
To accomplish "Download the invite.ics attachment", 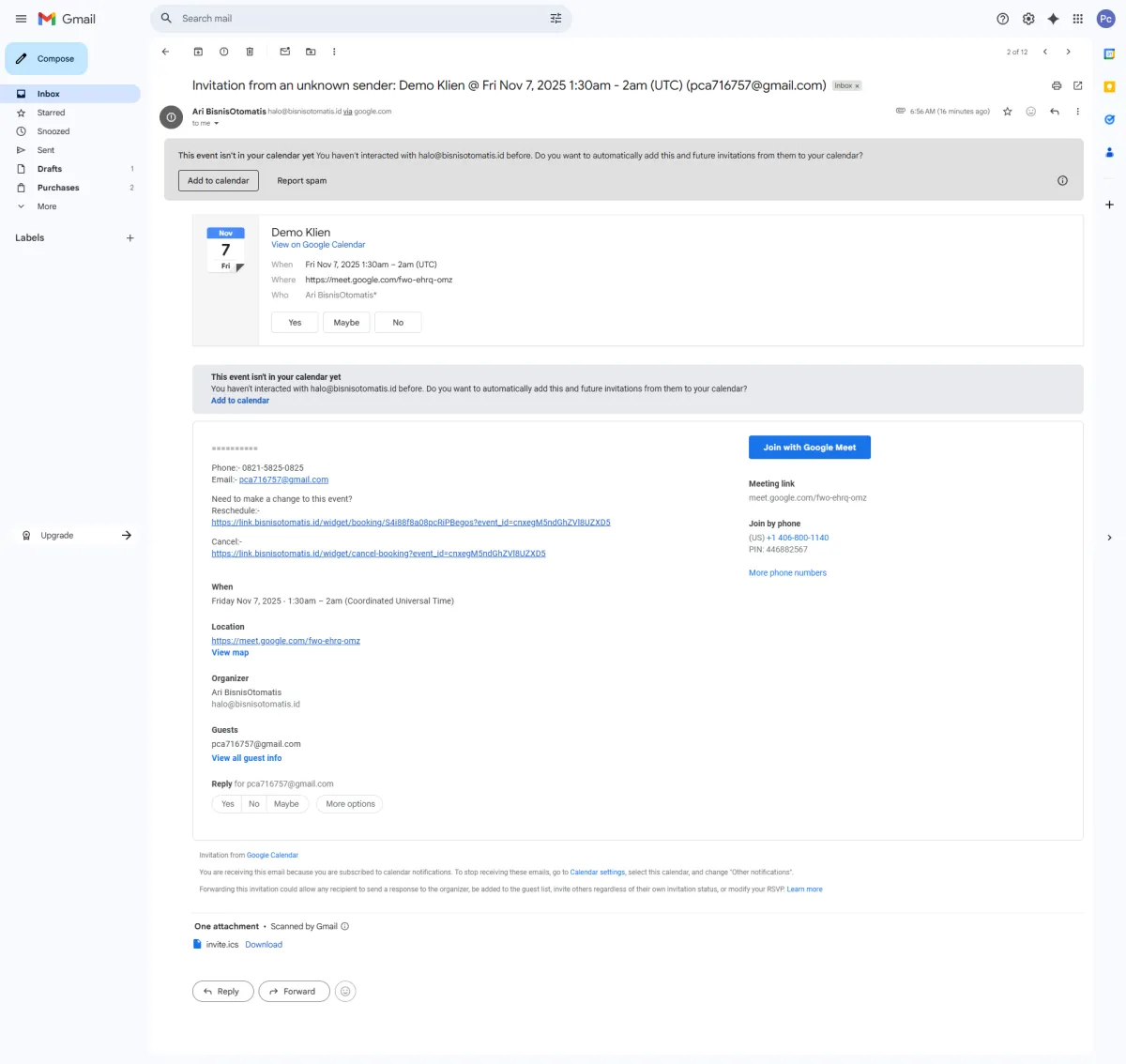I will click(264, 945).
